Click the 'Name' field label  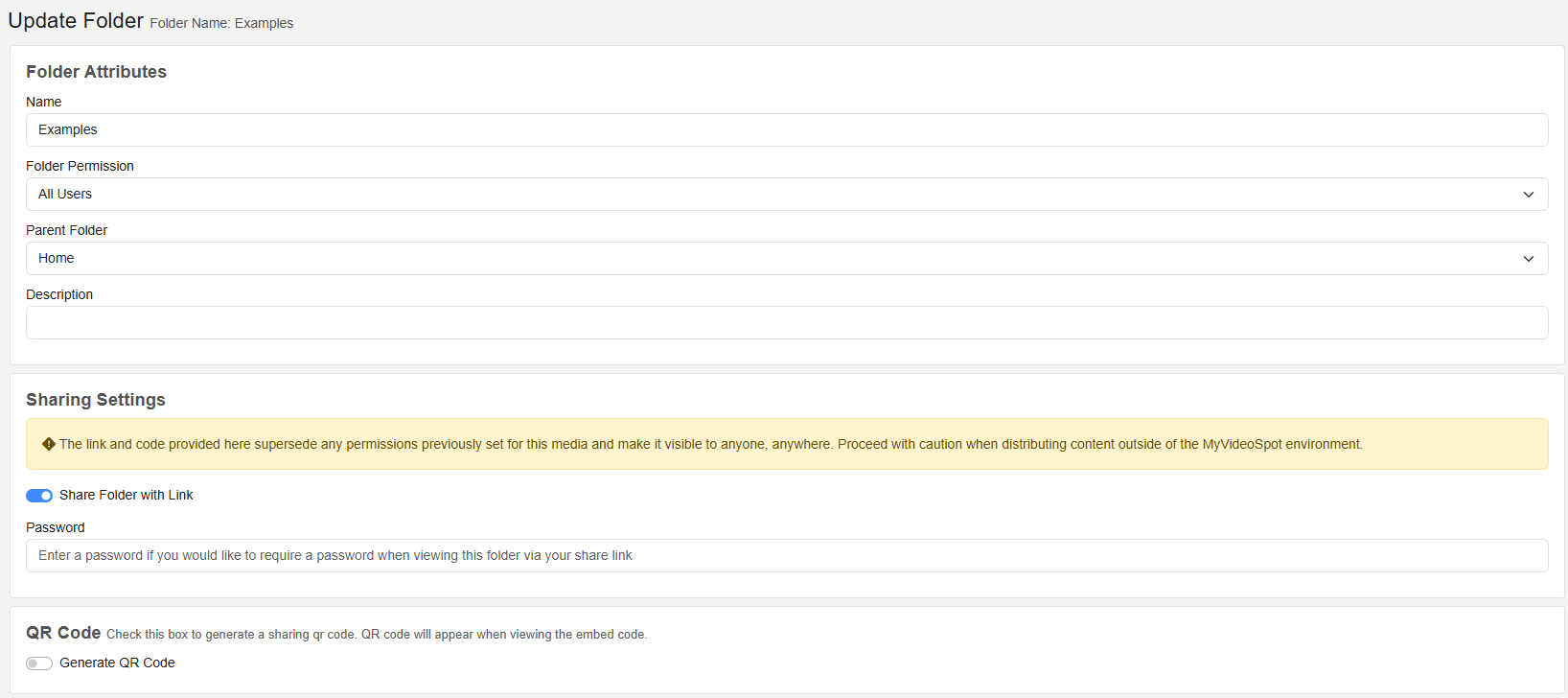43,102
